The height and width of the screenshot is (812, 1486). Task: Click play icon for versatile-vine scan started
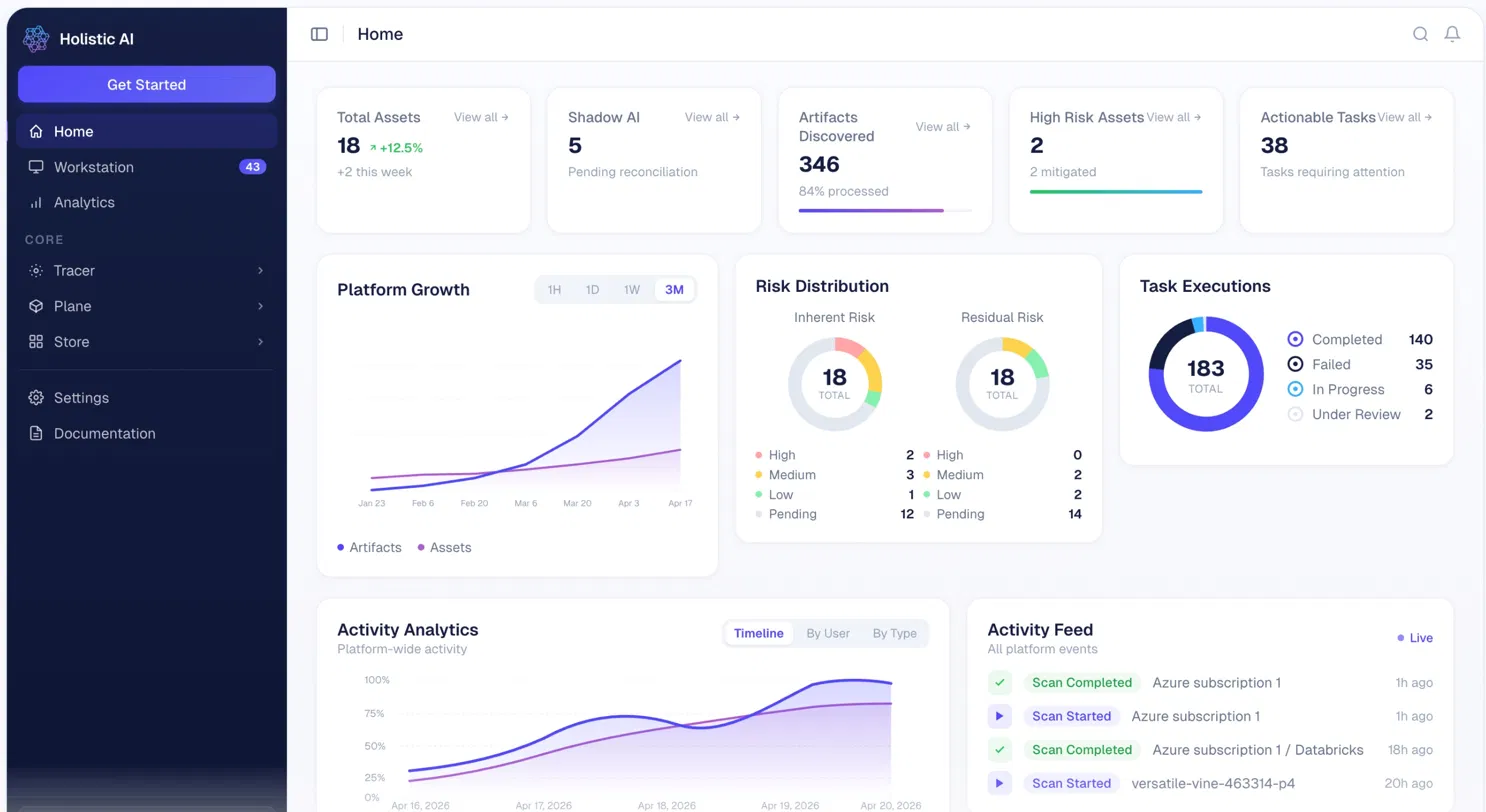[1000, 783]
